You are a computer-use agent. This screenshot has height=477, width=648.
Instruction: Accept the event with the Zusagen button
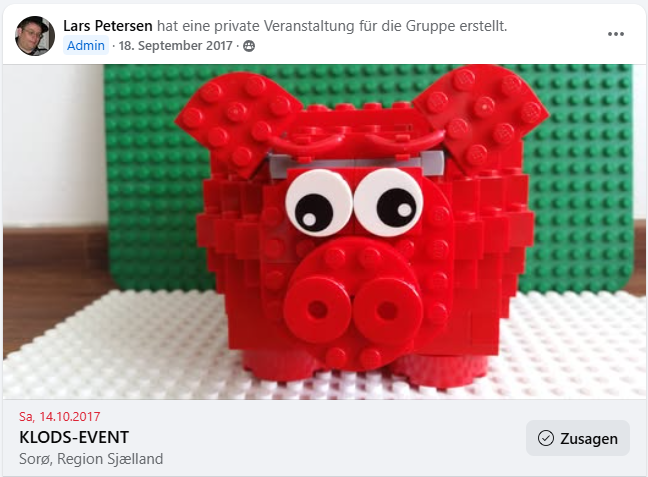click(577, 438)
